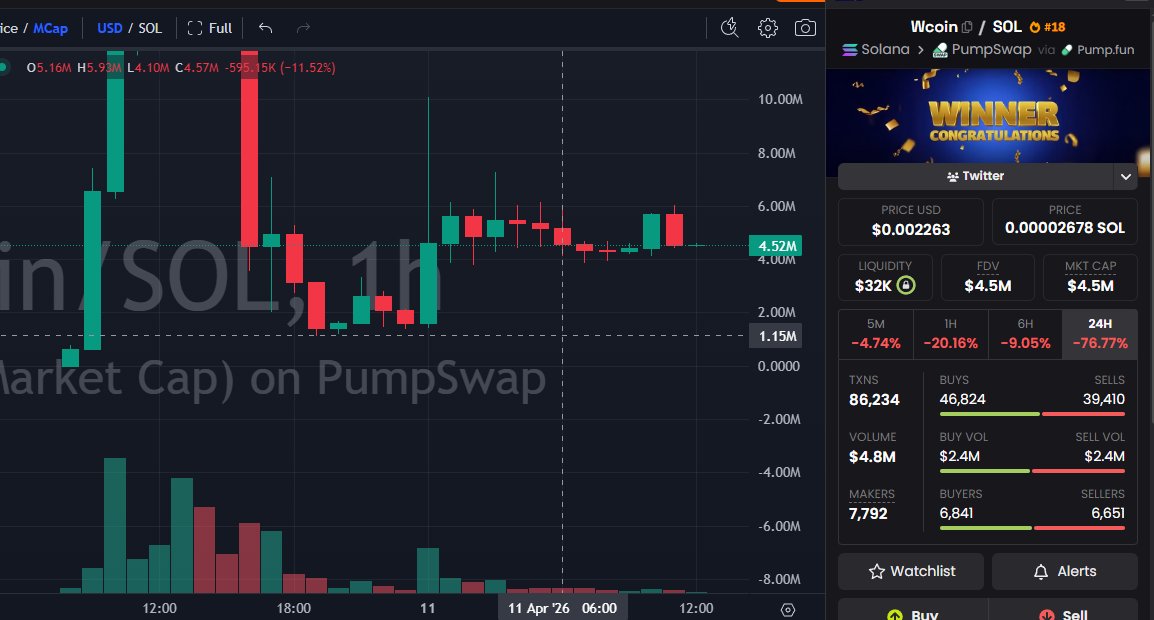
Task: Select the 6H timeframe stats tab
Action: 1025,334
